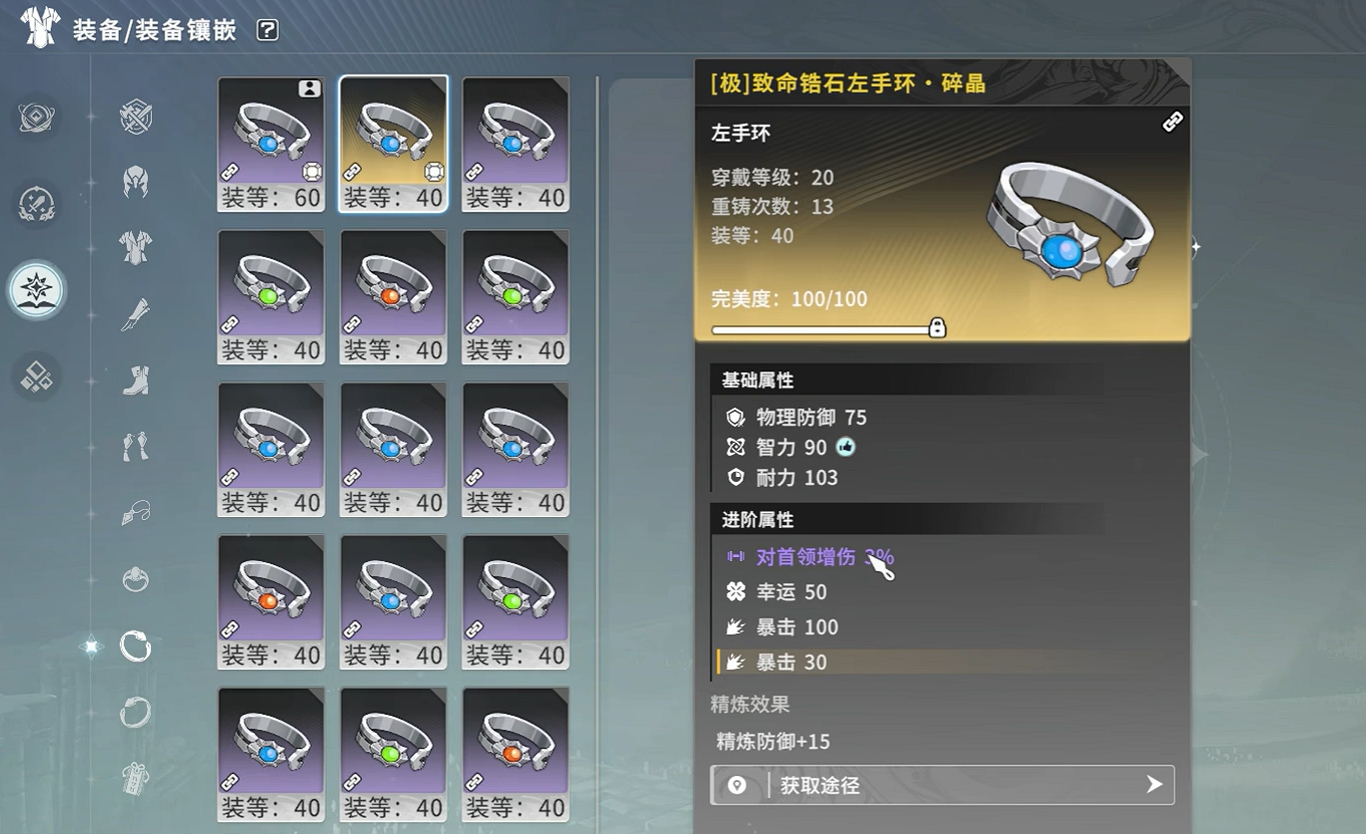Select the necklace equipment slot icon

pos(135,513)
